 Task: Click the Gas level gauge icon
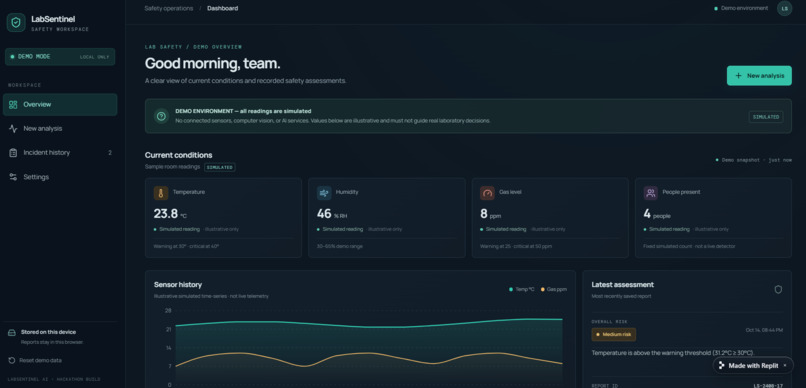click(x=487, y=193)
